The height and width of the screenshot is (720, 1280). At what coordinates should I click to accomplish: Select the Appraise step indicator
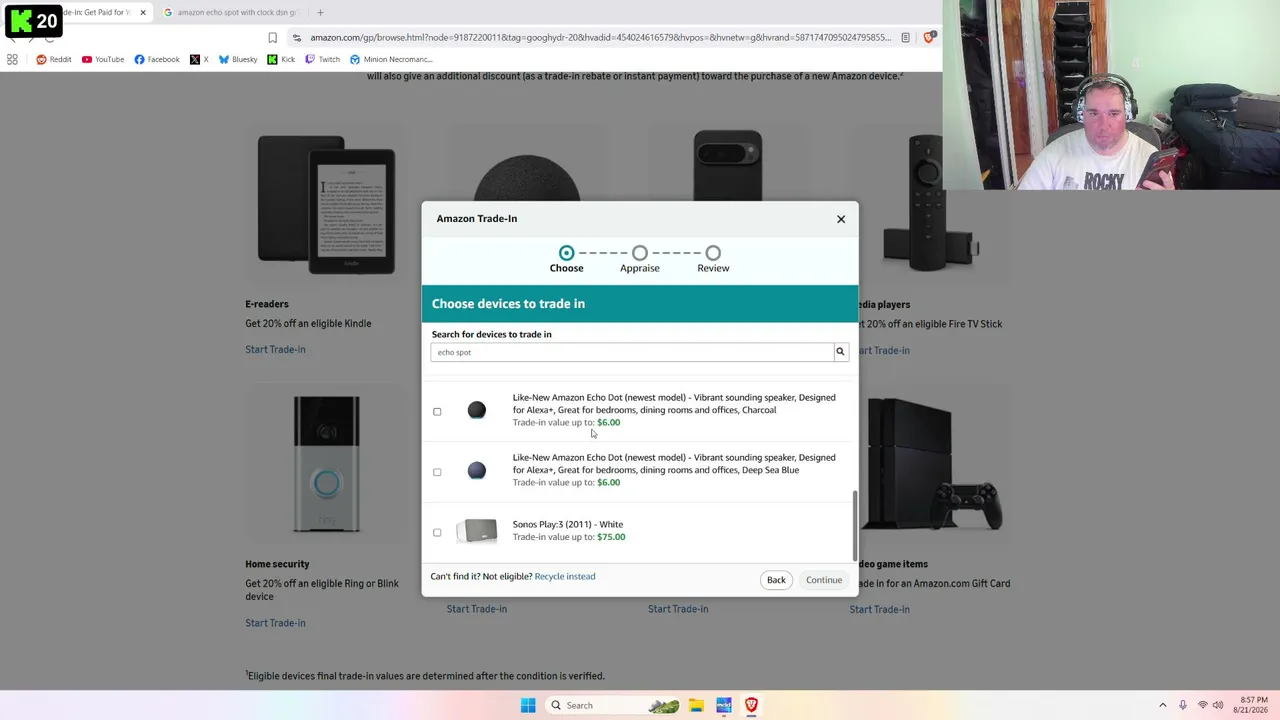pyautogui.click(x=640, y=259)
